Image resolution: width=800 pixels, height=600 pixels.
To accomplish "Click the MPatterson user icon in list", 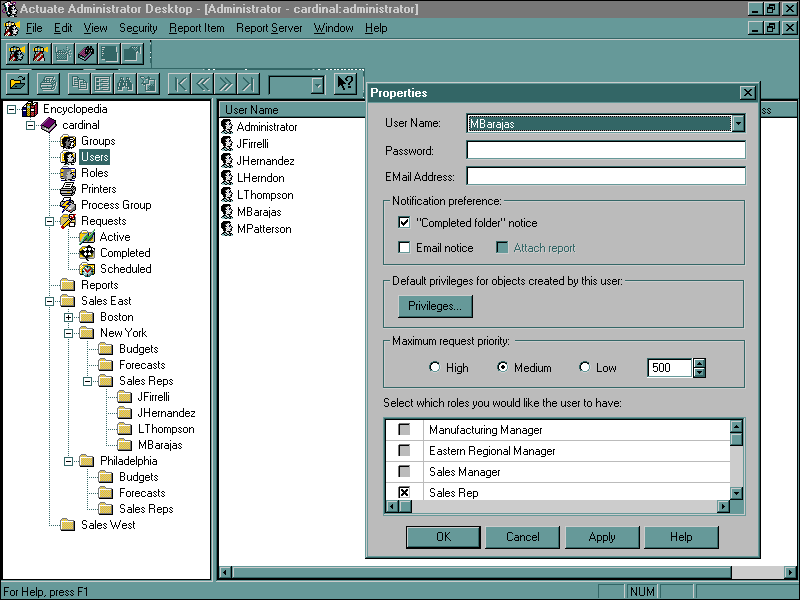I will 227,229.
